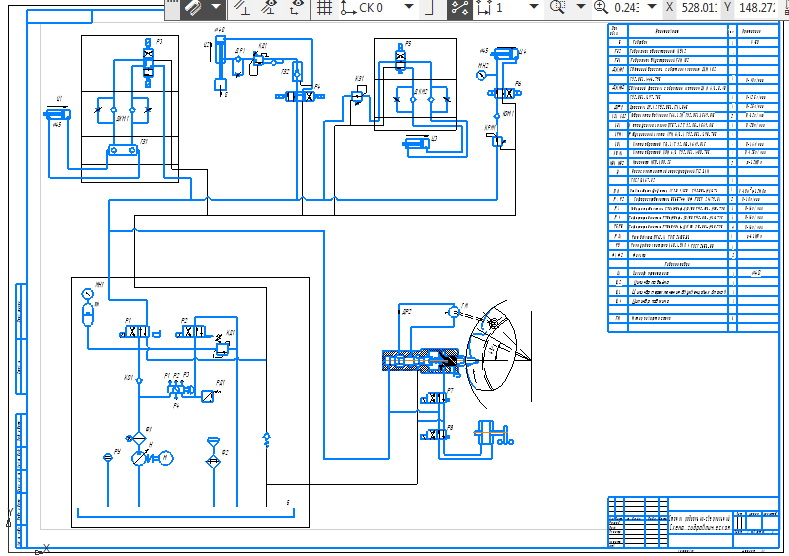This screenshot has width=789, height=556.
Task: Expand the cursor step dropdown arrow
Action: pyautogui.click(x=534, y=7)
